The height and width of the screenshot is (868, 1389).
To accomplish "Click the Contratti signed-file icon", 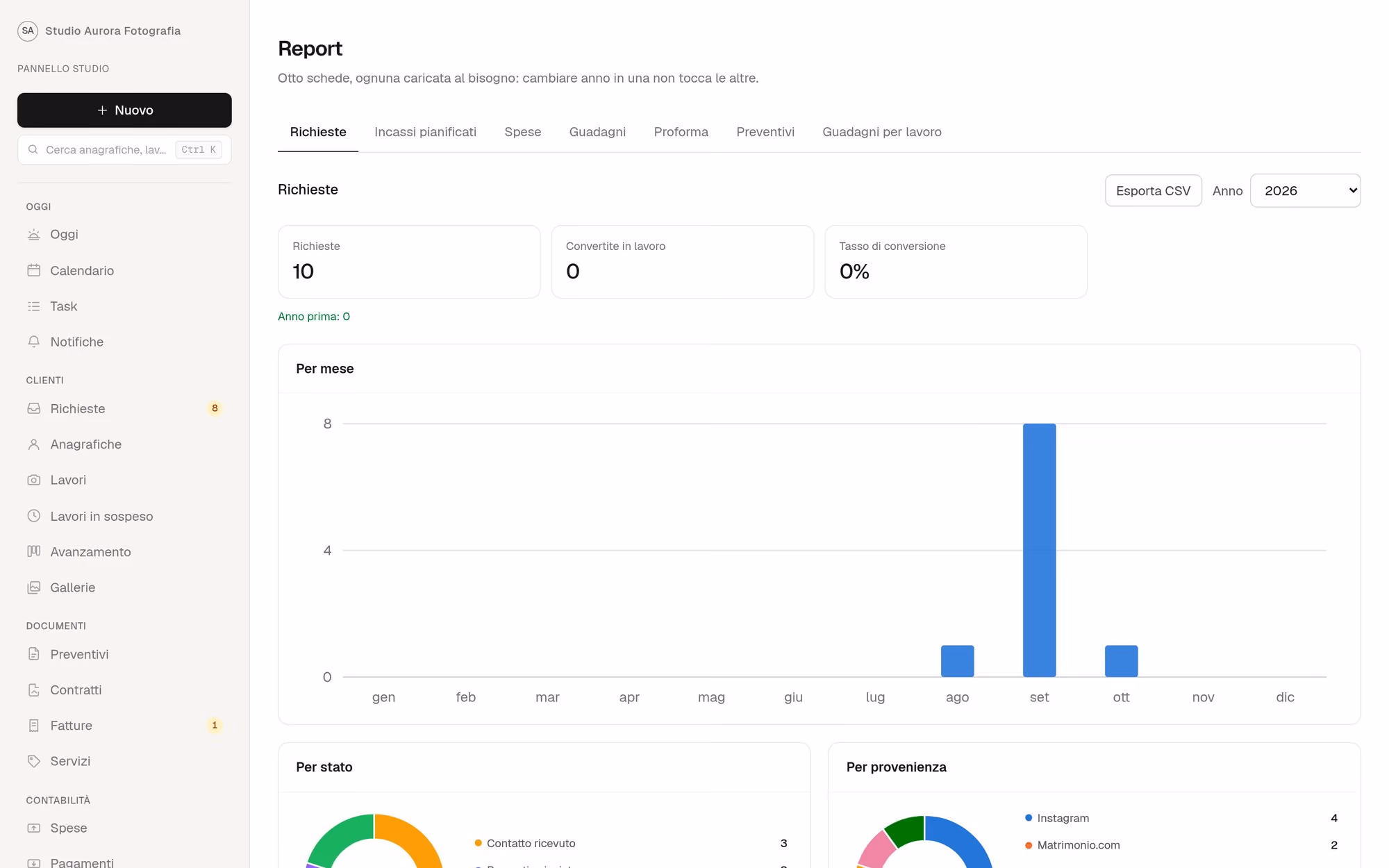I will 33,690.
